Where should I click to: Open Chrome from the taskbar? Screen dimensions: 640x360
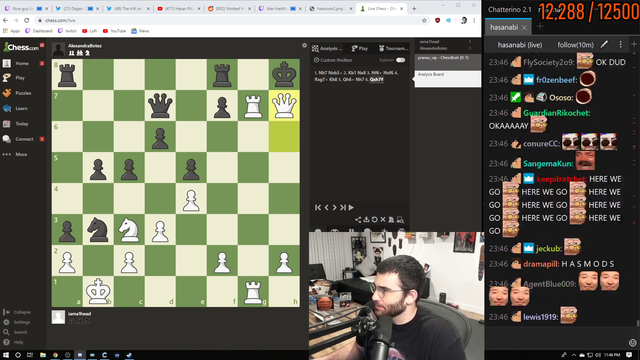[55, 355]
